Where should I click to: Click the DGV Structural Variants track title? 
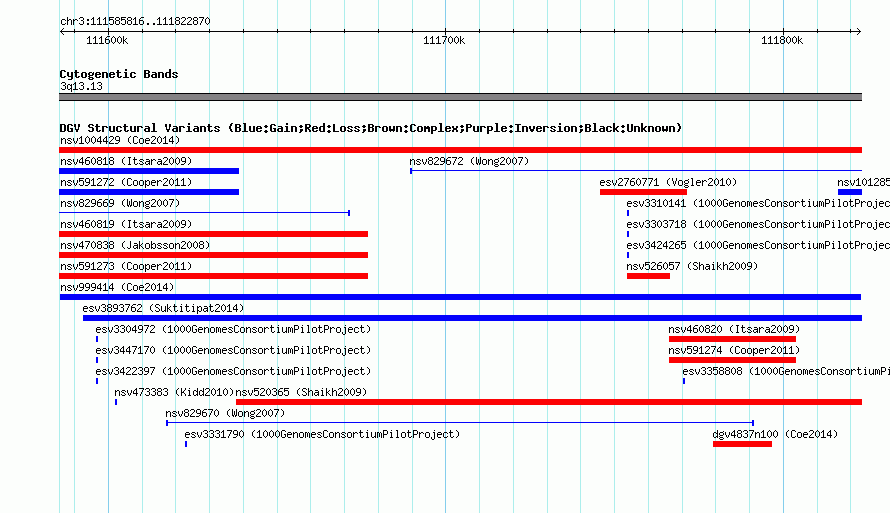(x=370, y=128)
